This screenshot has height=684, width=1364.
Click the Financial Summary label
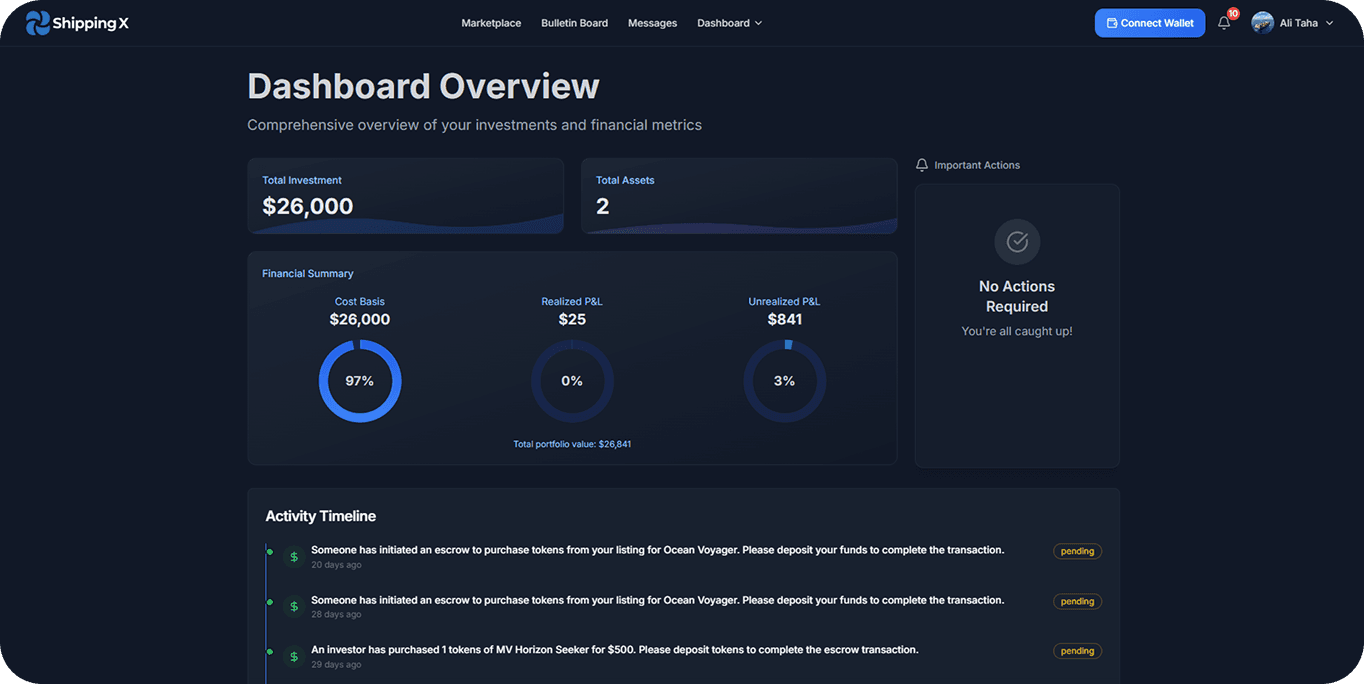[x=308, y=274]
